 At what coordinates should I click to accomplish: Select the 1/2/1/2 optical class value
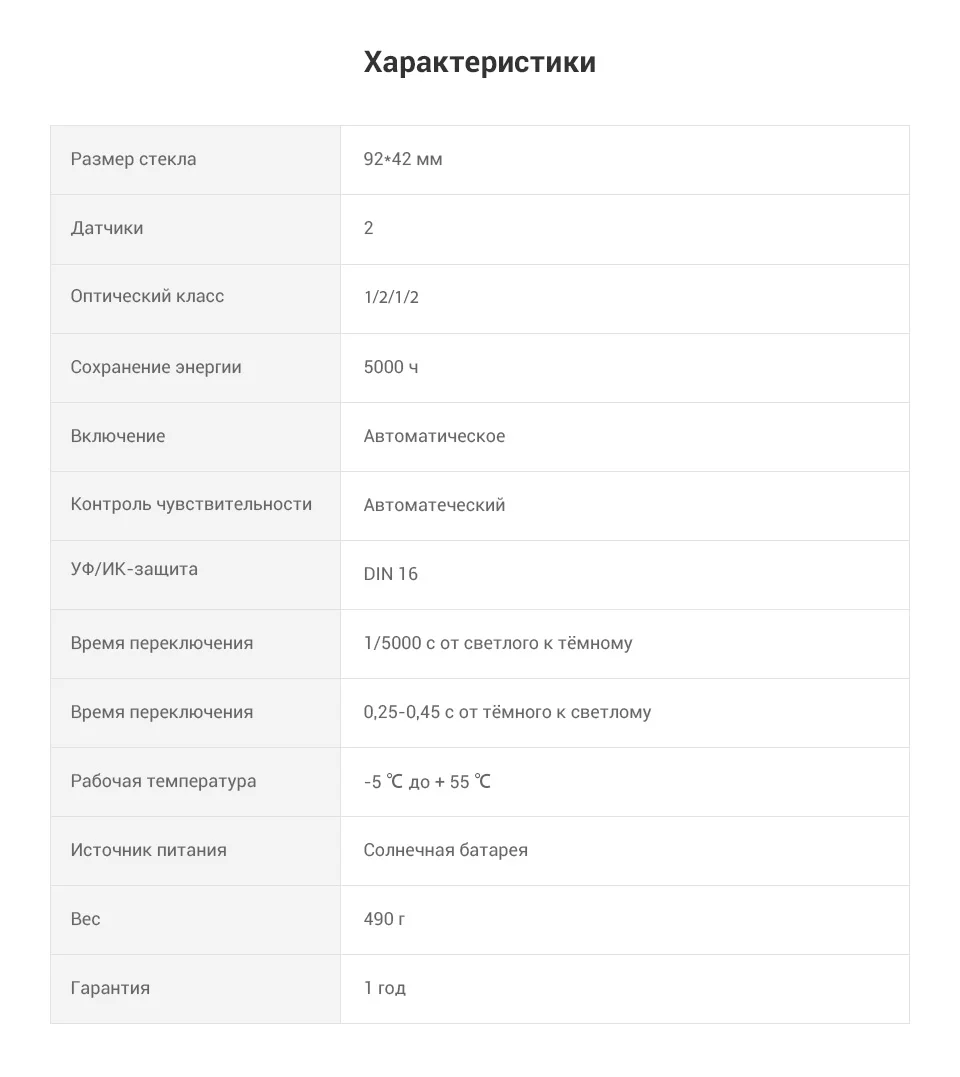(391, 297)
